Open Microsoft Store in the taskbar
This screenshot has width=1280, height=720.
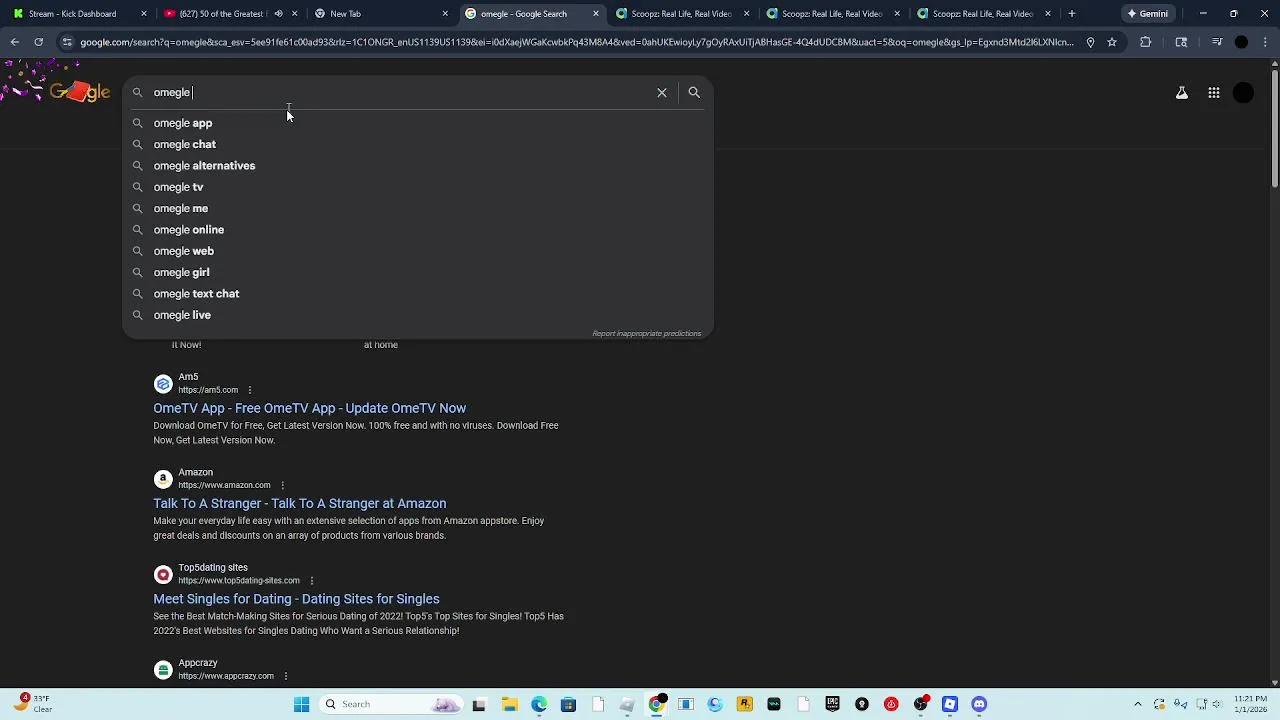[568, 704]
